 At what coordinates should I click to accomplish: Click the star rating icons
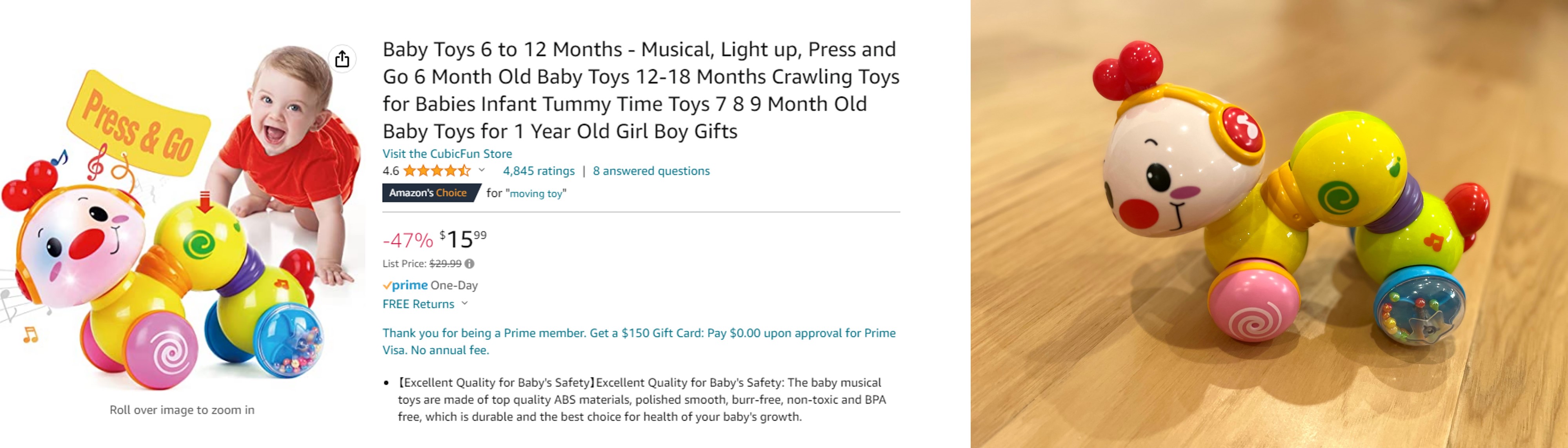click(x=437, y=171)
